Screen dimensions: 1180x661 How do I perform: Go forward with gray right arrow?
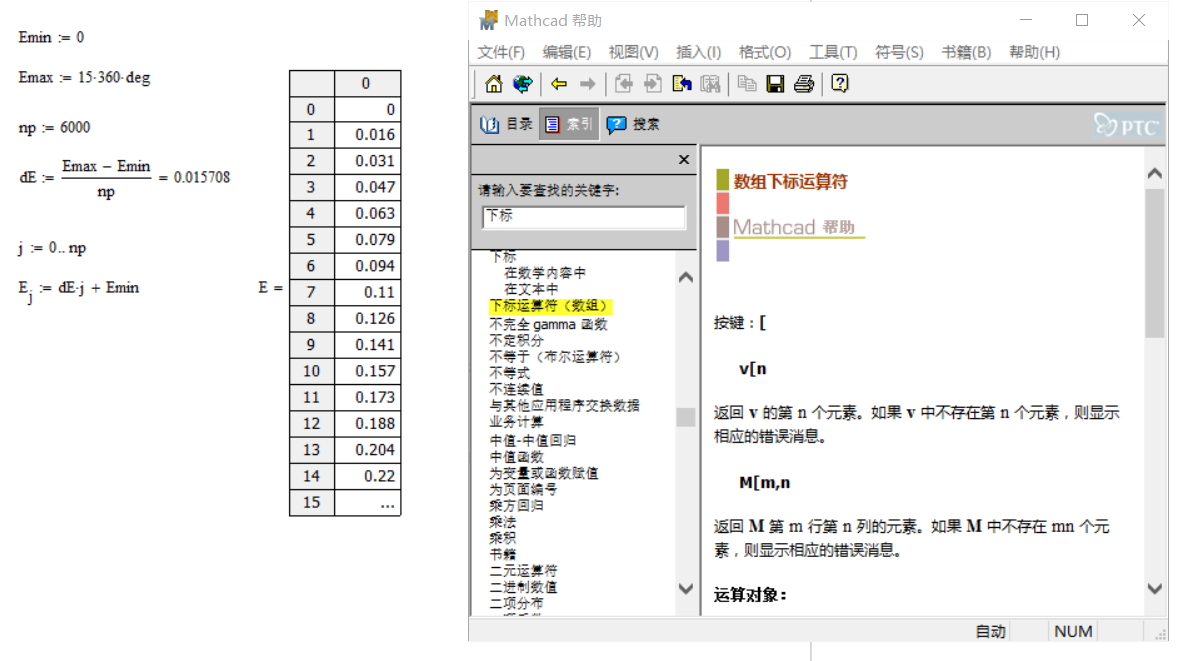point(588,84)
